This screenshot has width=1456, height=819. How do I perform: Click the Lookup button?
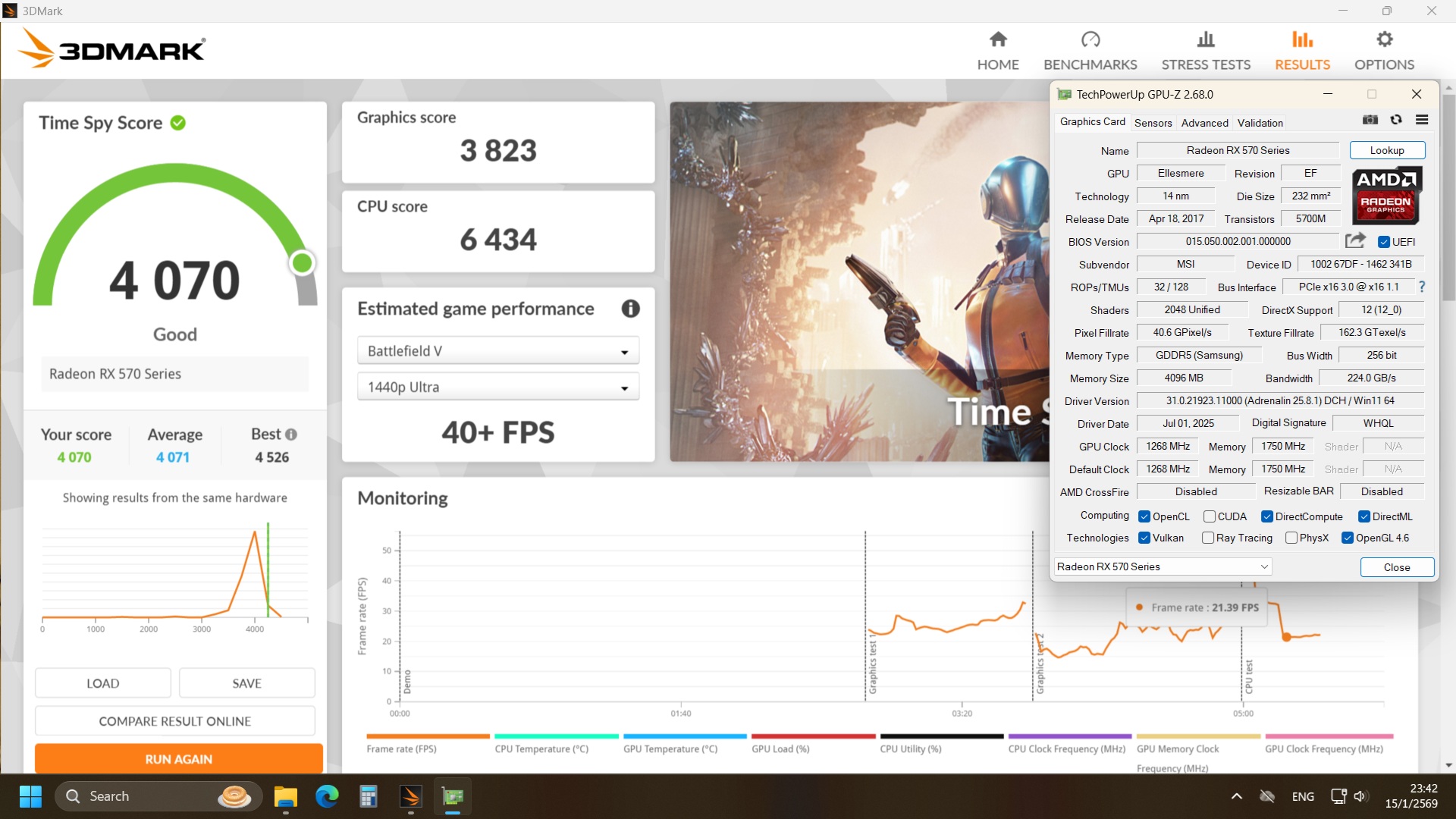pyautogui.click(x=1386, y=150)
